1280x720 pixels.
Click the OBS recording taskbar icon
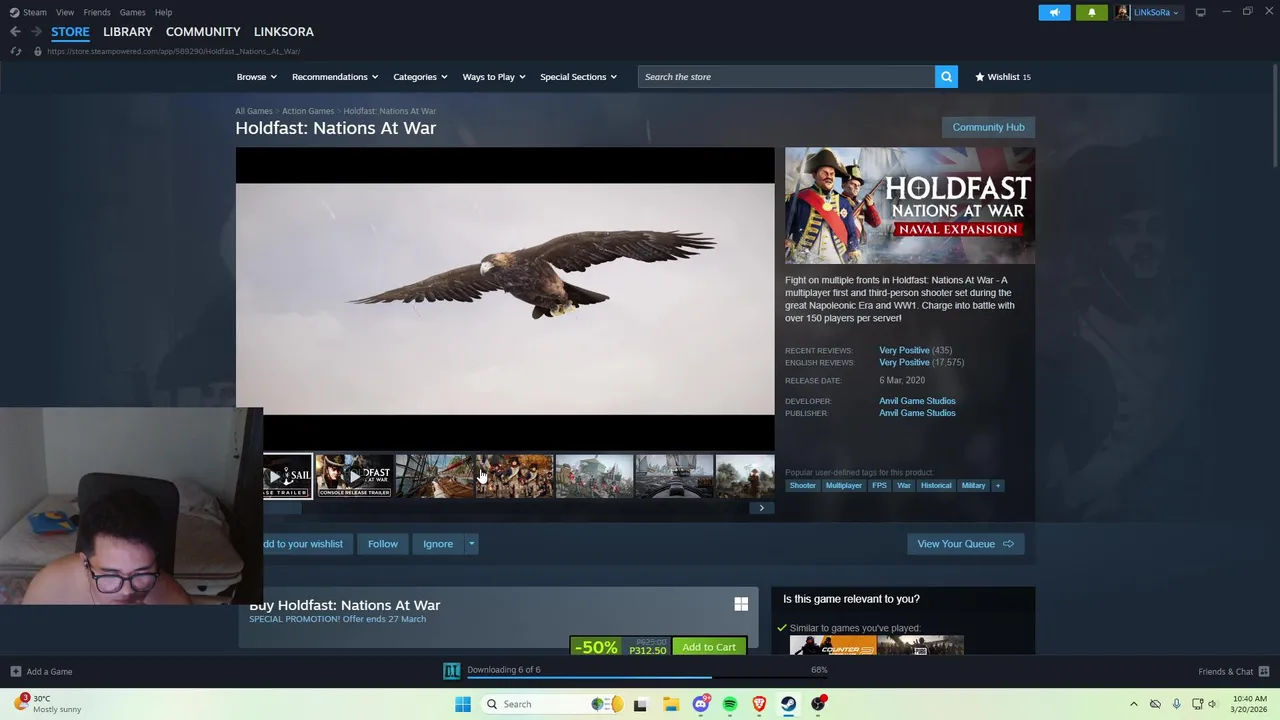[819, 704]
